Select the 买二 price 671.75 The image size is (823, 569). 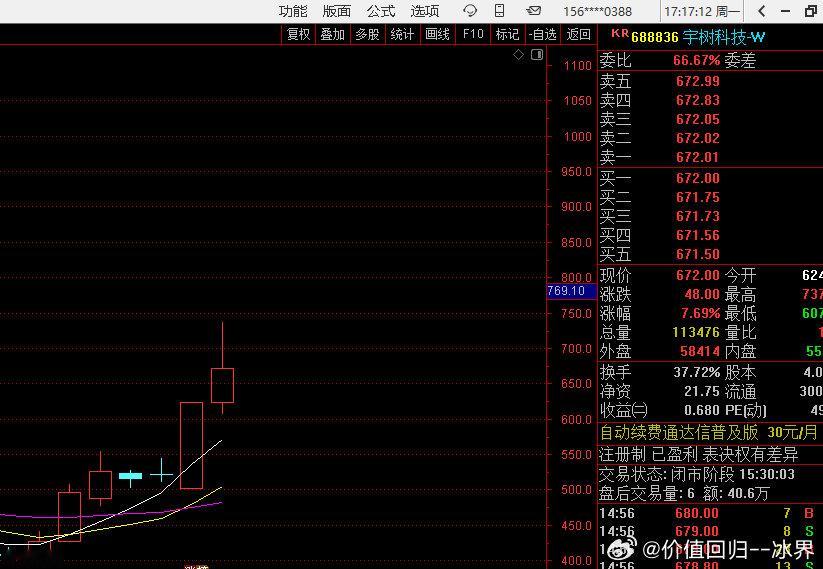coord(698,197)
